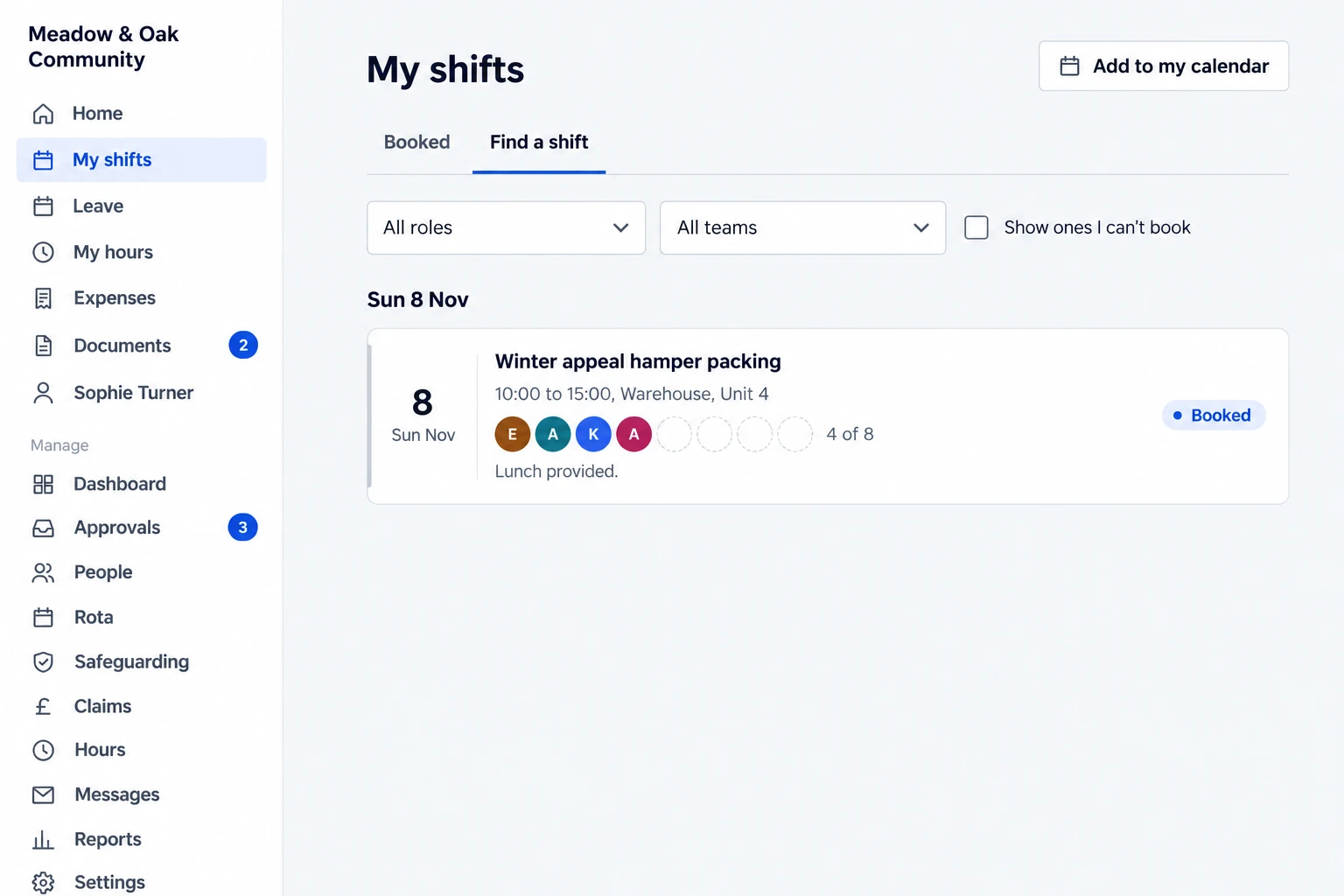Click the Dashboard grid icon
This screenshot has width=1344, height=896.
click(43, 484)
